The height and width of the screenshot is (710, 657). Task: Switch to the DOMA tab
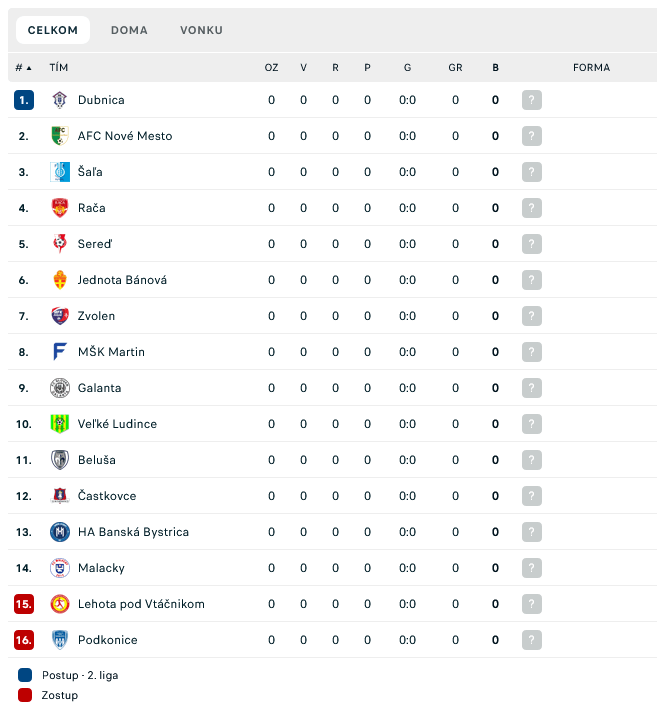pos(129,30)
